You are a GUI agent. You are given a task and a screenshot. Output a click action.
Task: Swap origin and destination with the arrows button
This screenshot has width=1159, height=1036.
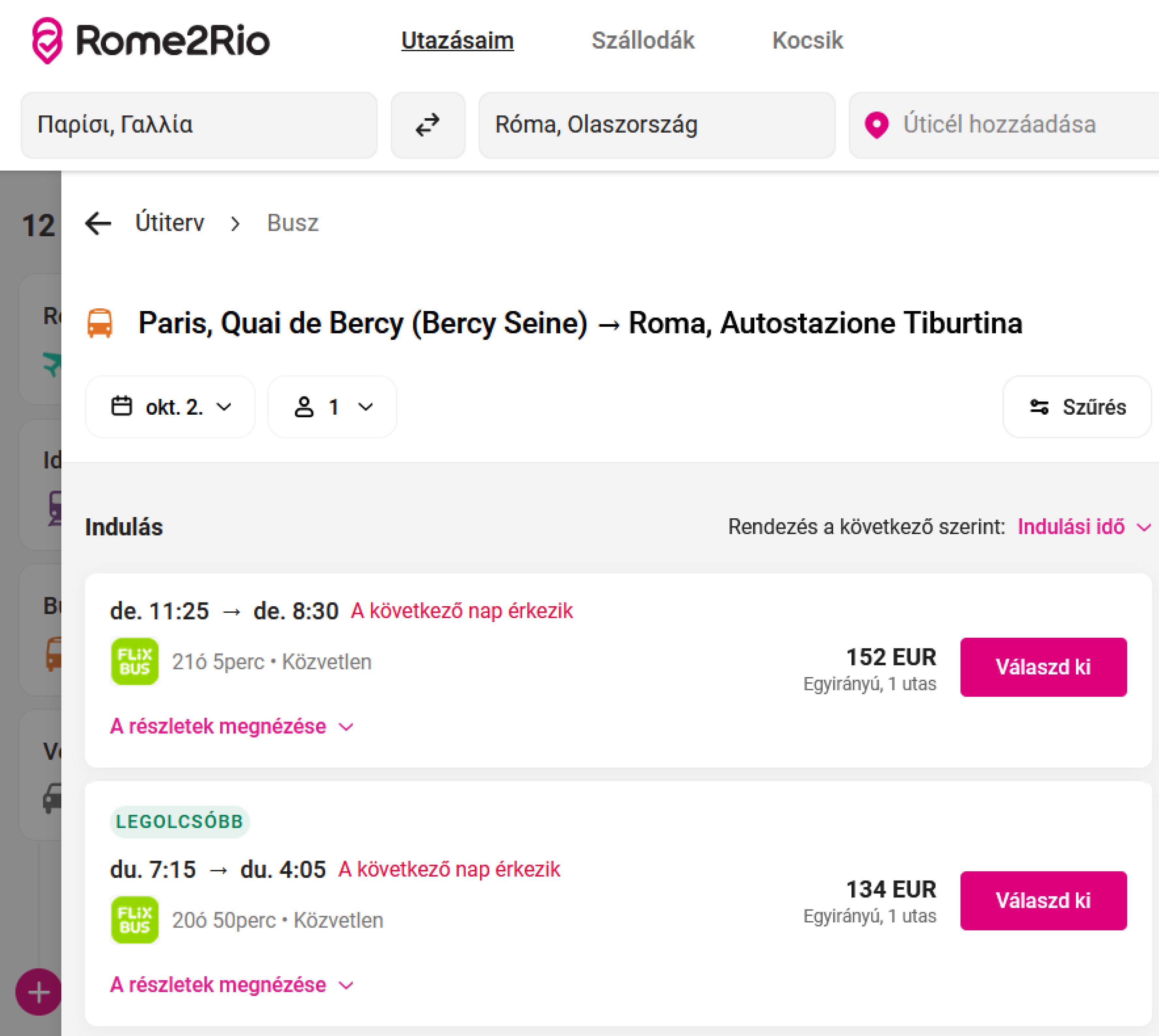(428, 125)
